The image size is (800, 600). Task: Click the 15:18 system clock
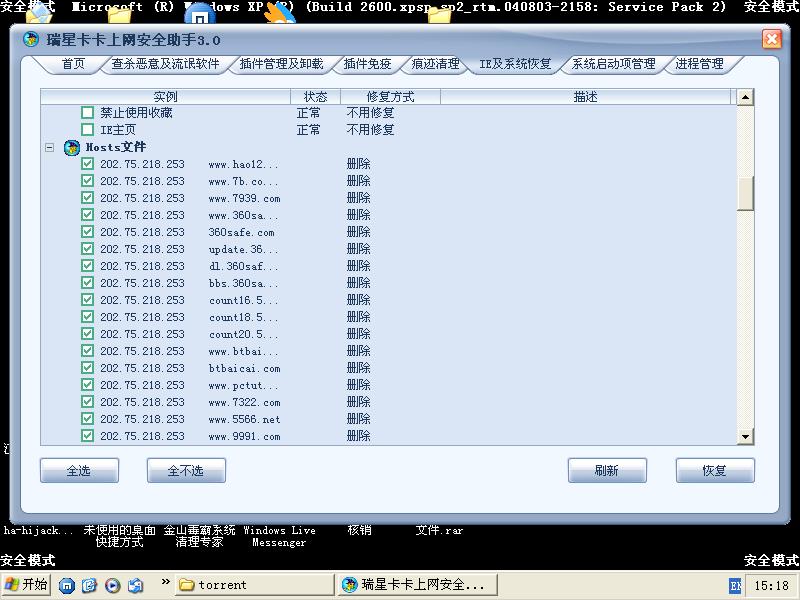771,585
